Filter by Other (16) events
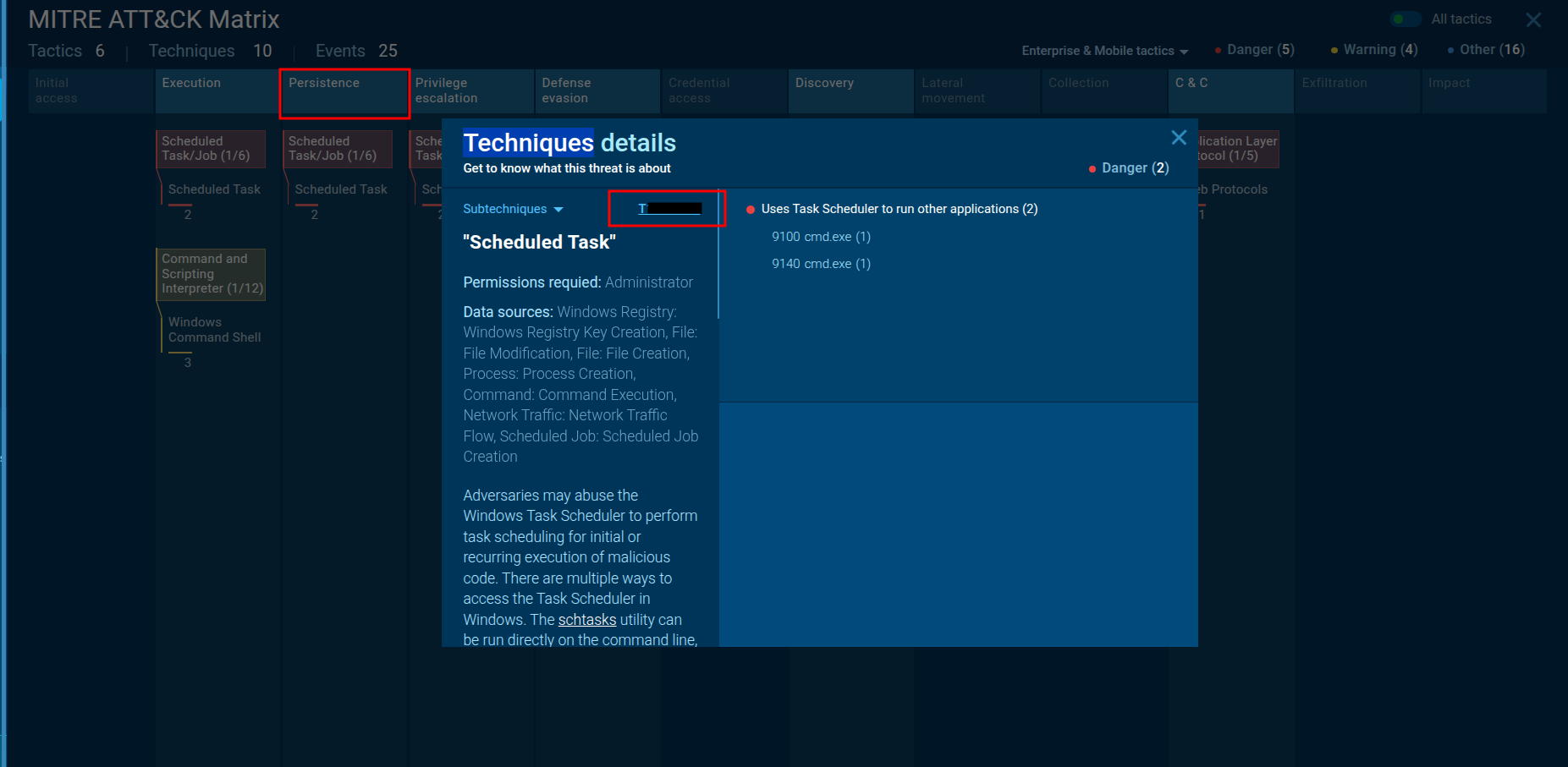This screenshot has width=1568, height=767. (1487, 50)
